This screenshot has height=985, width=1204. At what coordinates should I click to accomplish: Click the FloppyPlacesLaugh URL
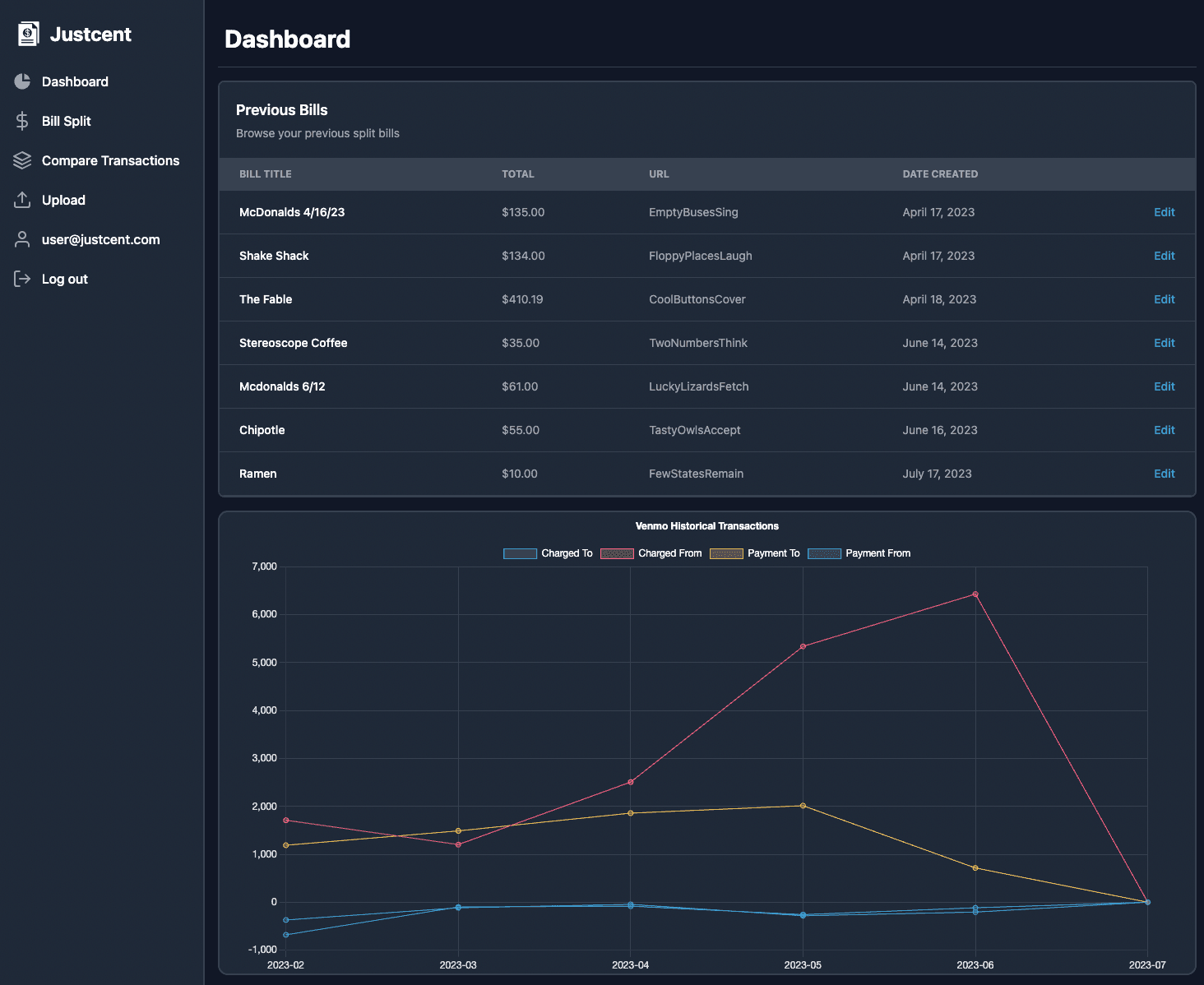pyautogui.click(x=701, y=256)
